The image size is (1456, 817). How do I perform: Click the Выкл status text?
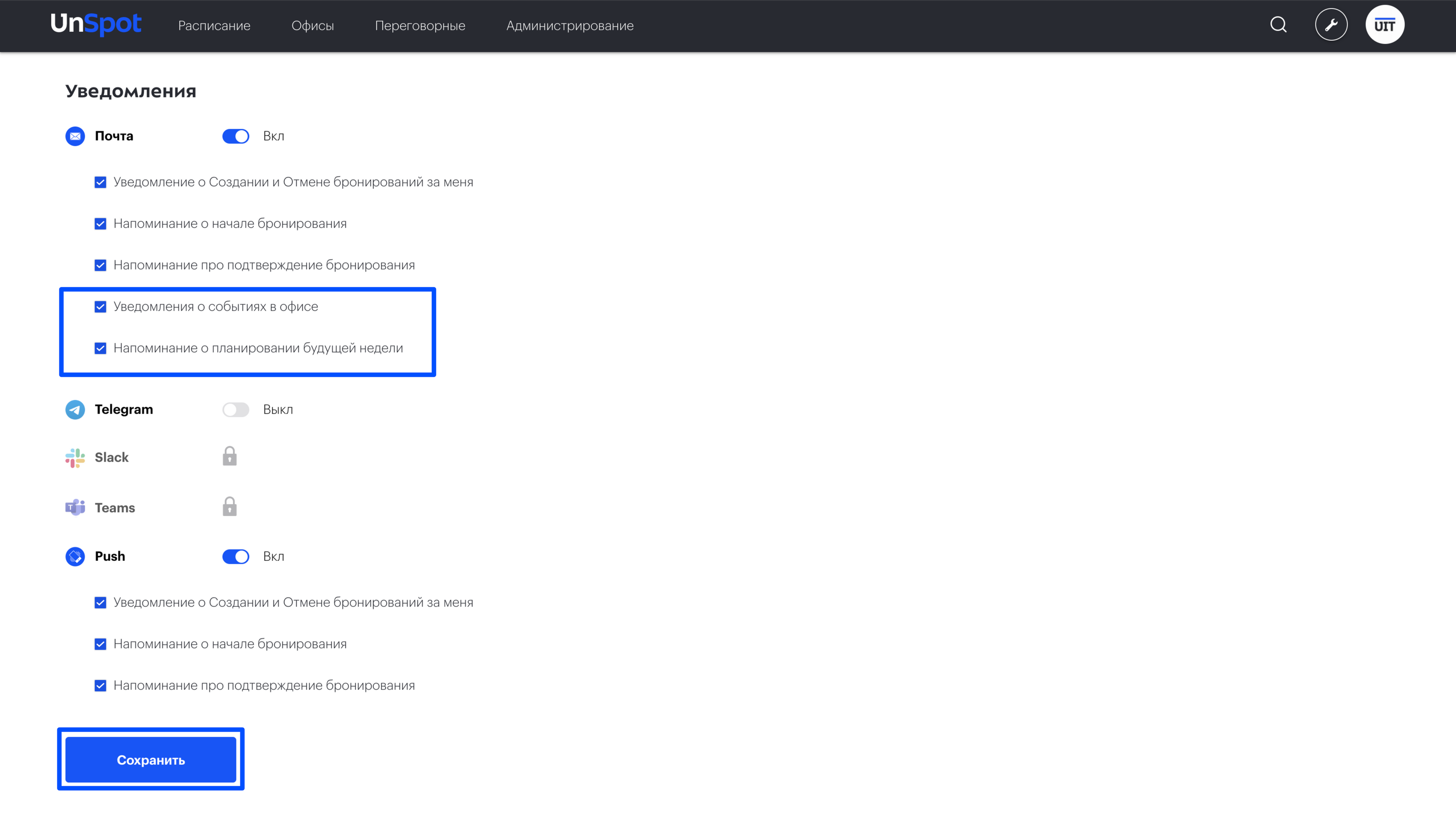278,409
